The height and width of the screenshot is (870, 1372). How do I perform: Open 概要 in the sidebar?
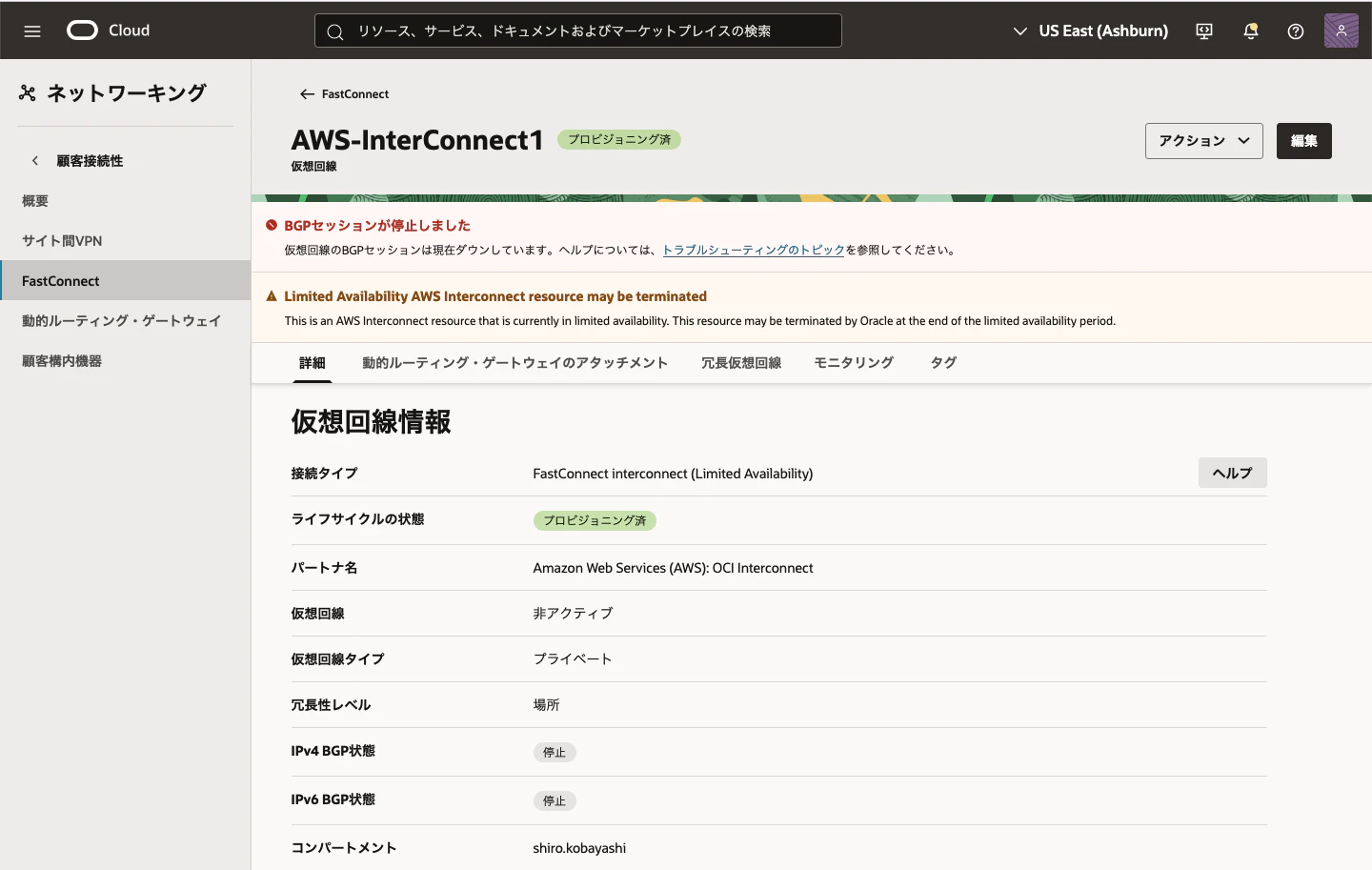(x=125, y=201)
